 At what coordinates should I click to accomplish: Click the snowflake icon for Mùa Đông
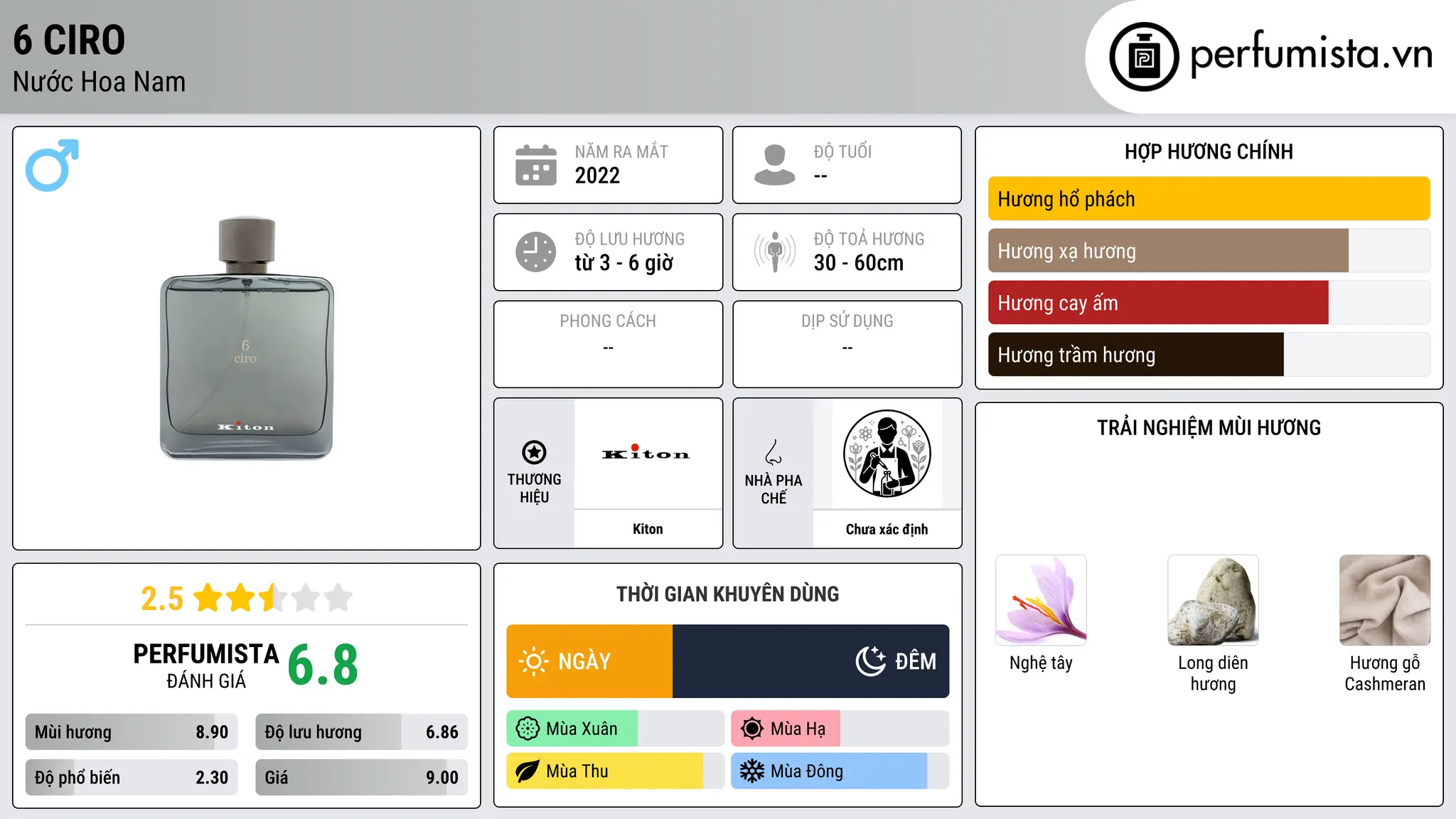(x=752, y=771)
